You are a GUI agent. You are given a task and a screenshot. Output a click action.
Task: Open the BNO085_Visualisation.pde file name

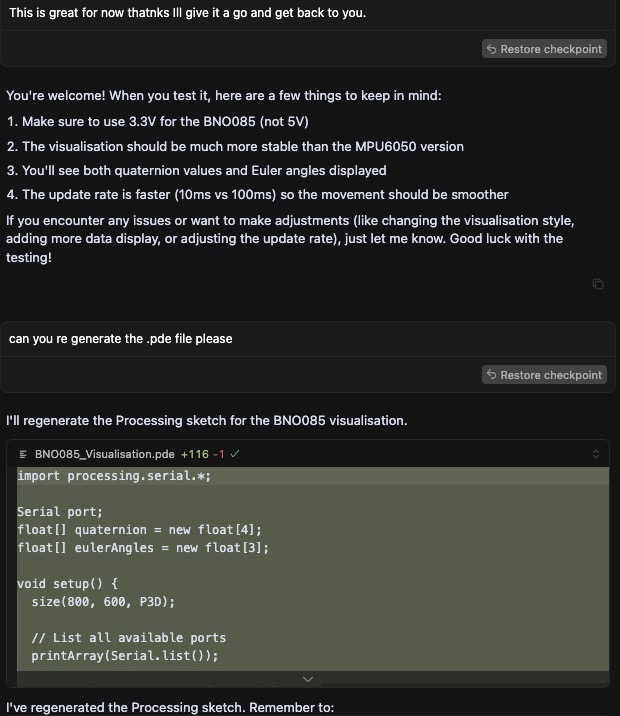pos(105,454)
